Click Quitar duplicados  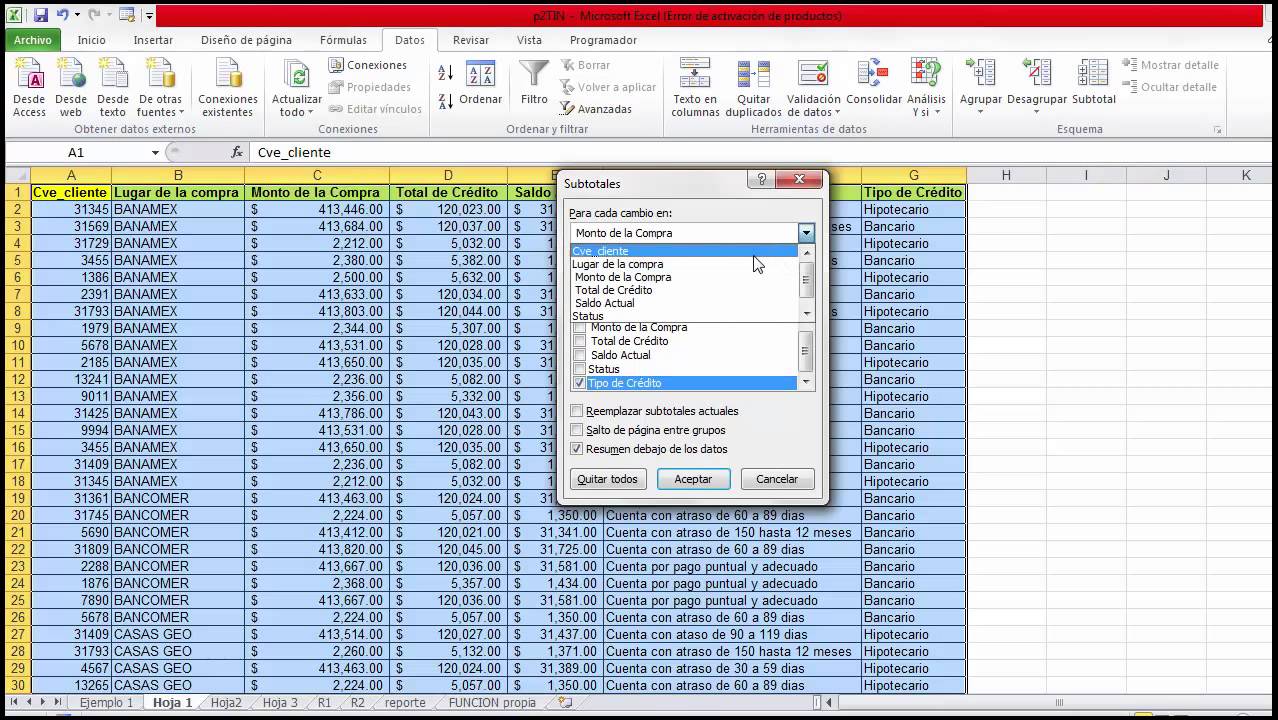tap(753, 88)
